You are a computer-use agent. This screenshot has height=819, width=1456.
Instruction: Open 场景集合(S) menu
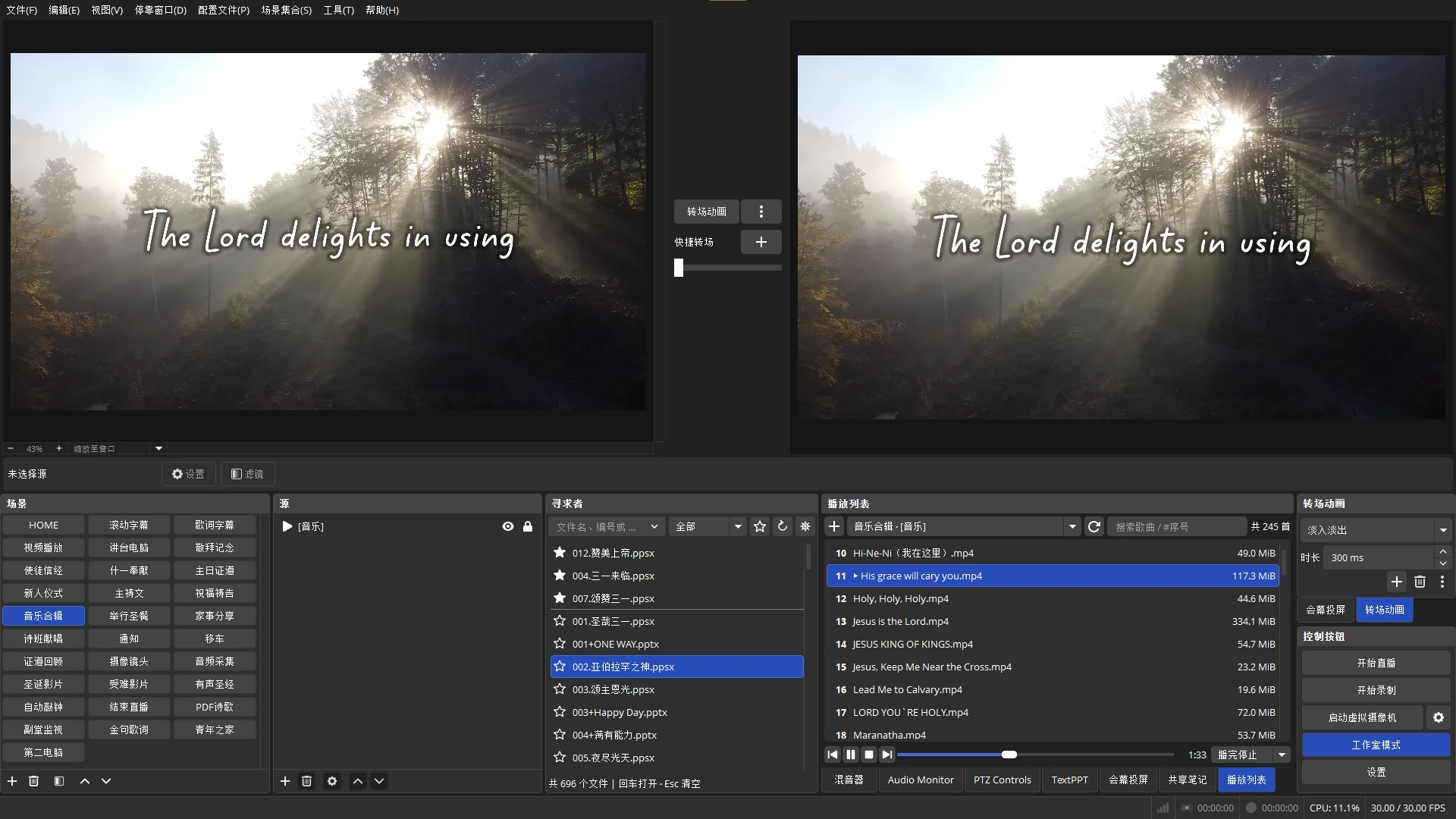pyautogui.click(x=286, y=10)
